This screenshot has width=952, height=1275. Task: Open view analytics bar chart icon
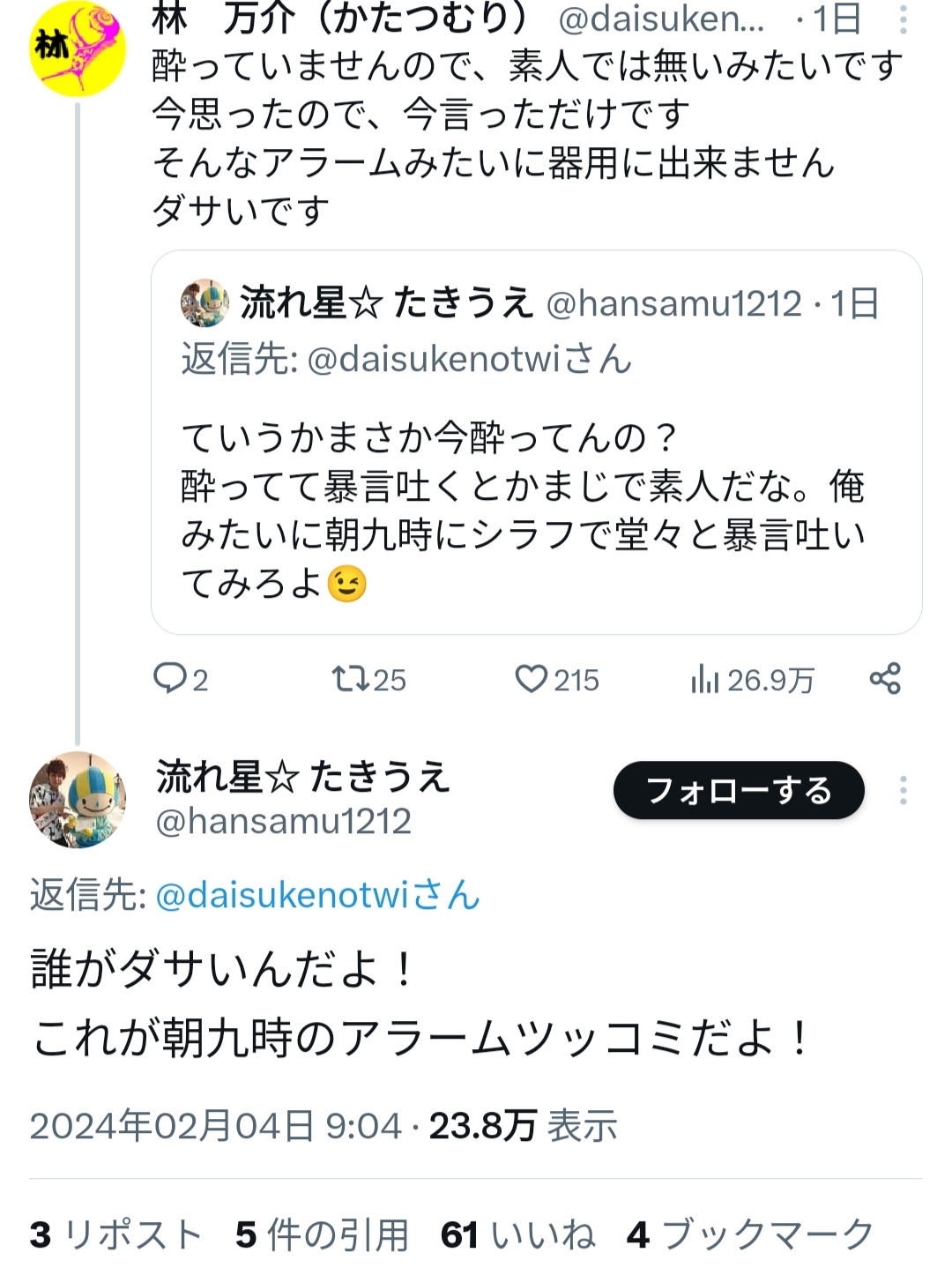tap(704, 679)
